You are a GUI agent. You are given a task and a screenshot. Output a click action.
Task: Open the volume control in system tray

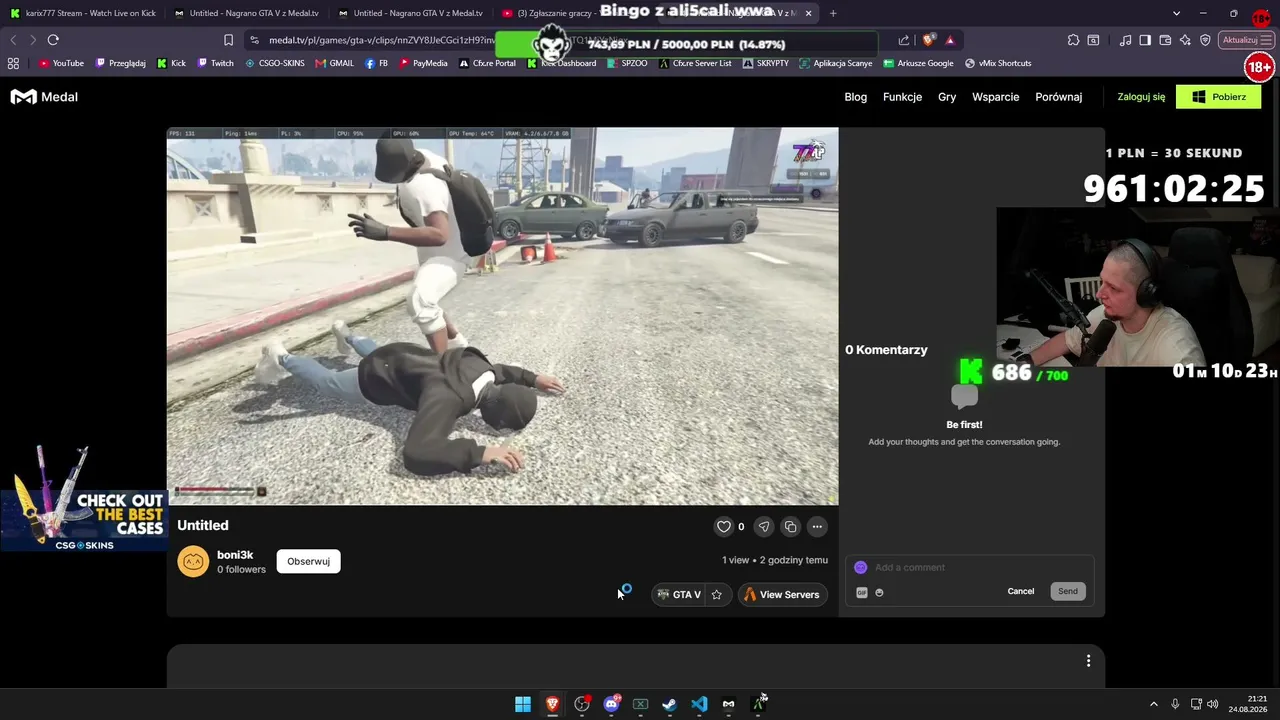[x=1213, y=704]
